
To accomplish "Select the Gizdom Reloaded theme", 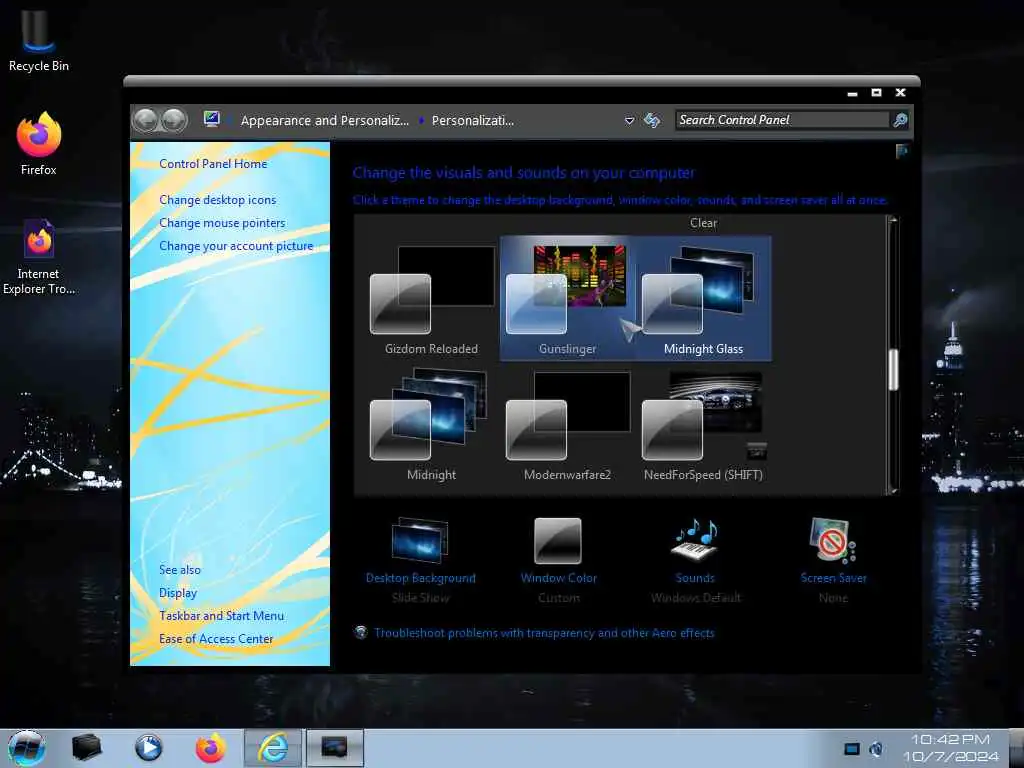I will [x=432, y=300].
